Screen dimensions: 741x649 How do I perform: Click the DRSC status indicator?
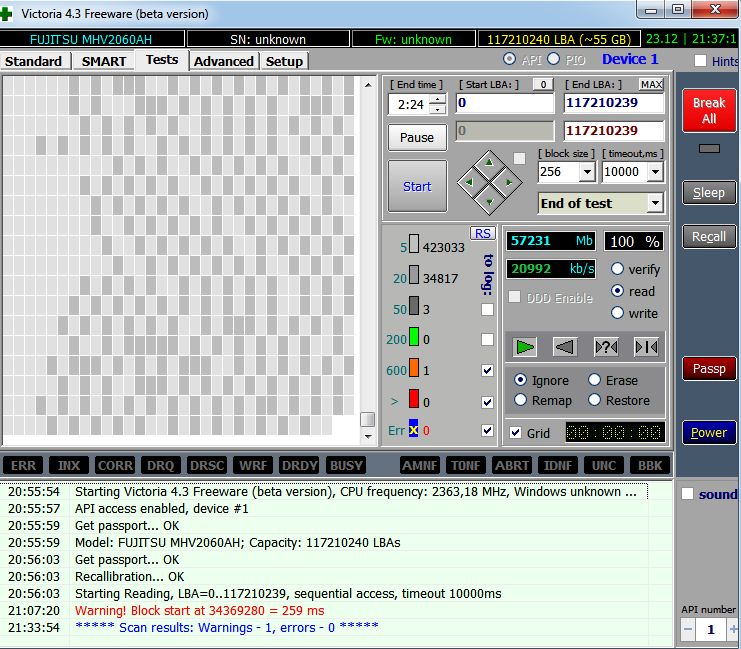207,466
